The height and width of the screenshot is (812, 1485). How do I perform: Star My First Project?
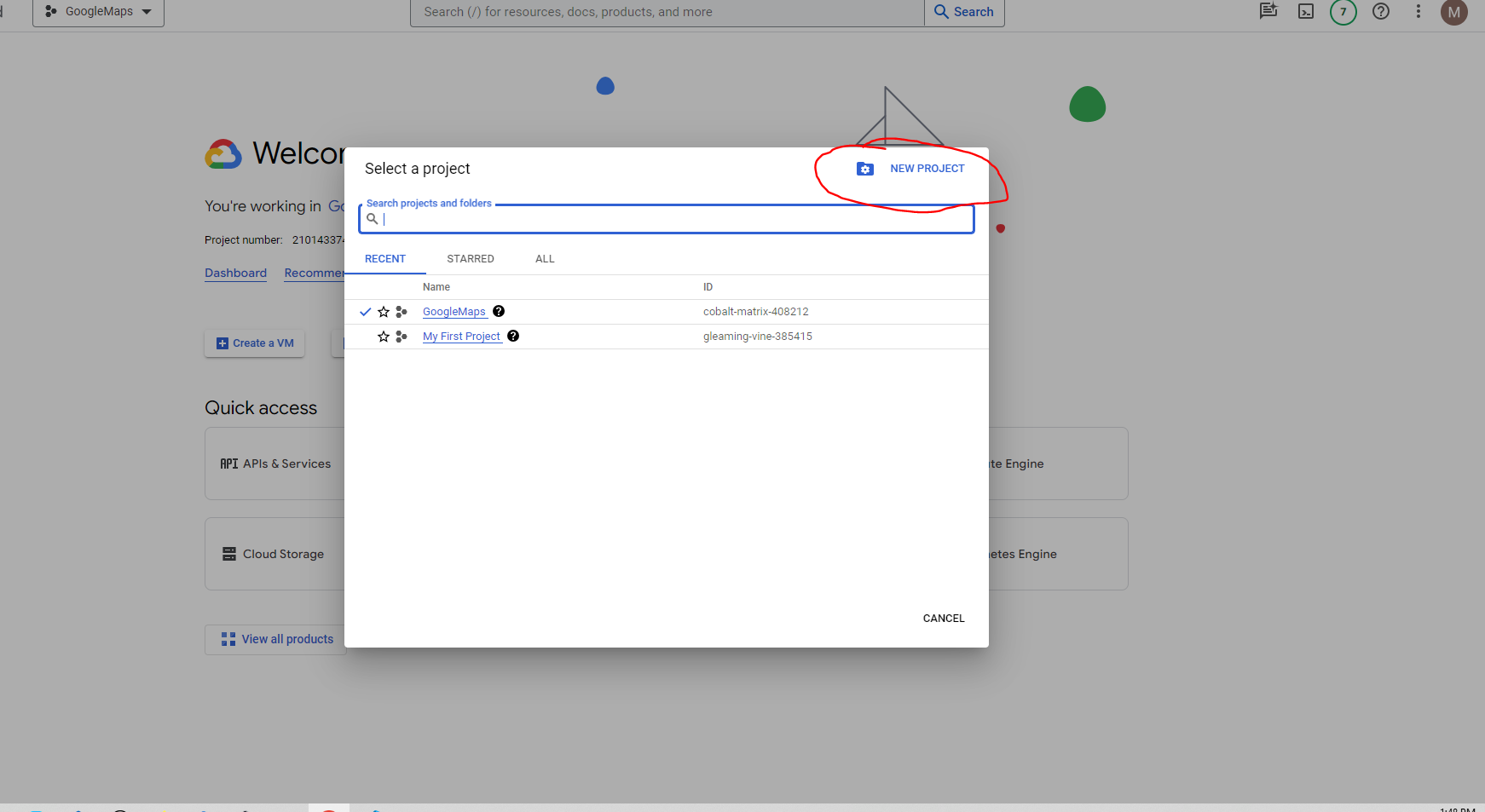point(384,337)
